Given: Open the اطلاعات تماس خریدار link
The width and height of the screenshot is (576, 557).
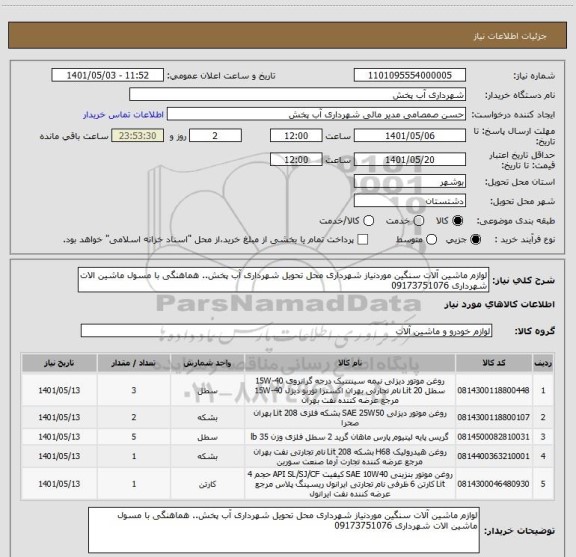Looking at the screenshot, I should (123, 115).
